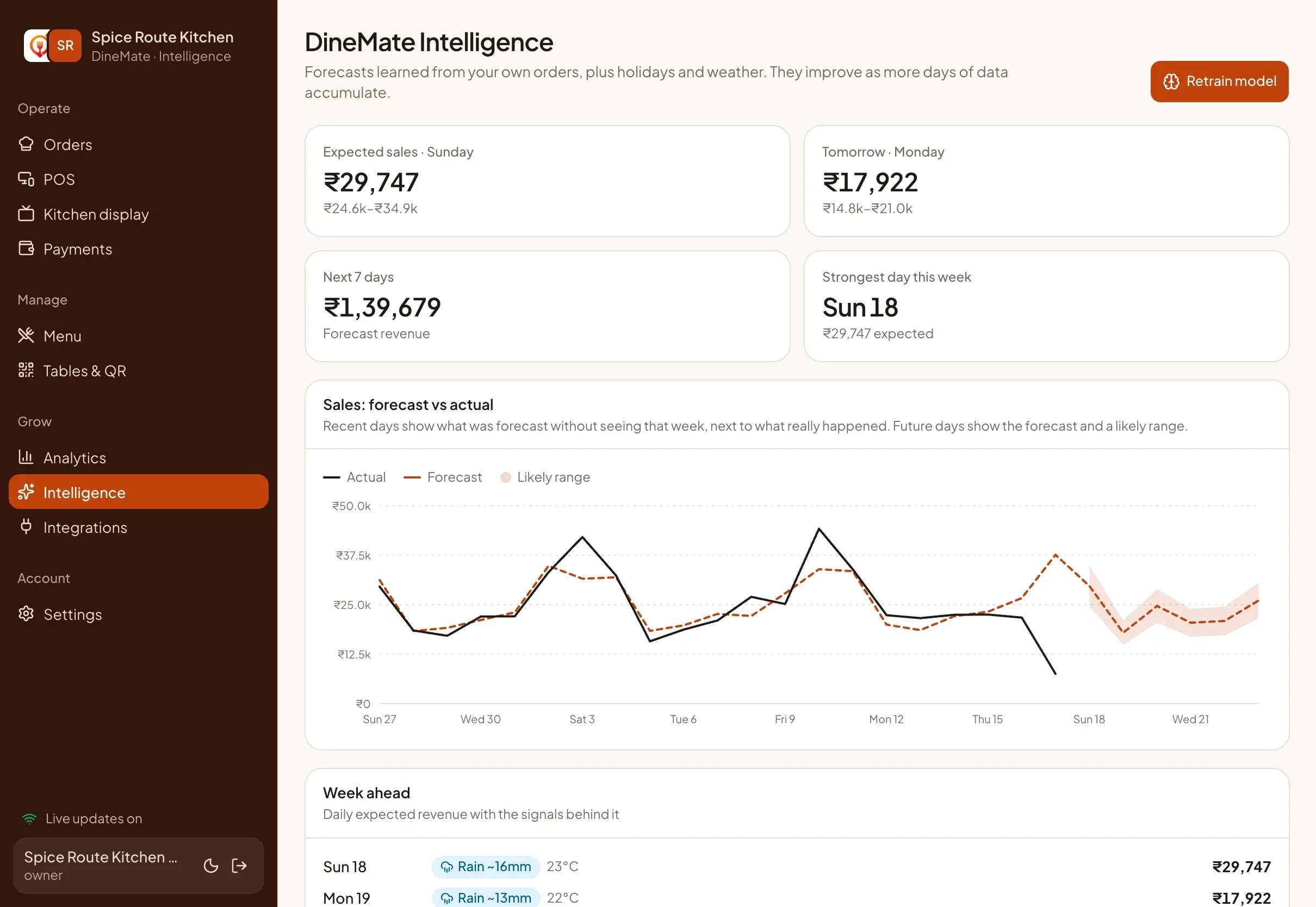This screenshot has width=1316, height=907.
Task: Click the Analytics bar chart icon
Action: click(26, 457)
